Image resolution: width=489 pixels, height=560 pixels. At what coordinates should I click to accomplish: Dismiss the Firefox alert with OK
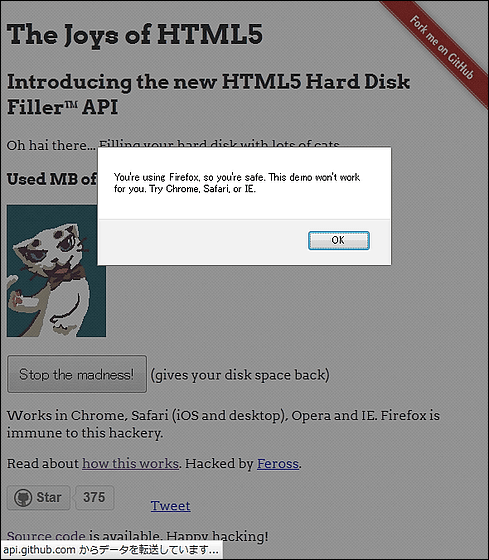(x=339, y=240)
